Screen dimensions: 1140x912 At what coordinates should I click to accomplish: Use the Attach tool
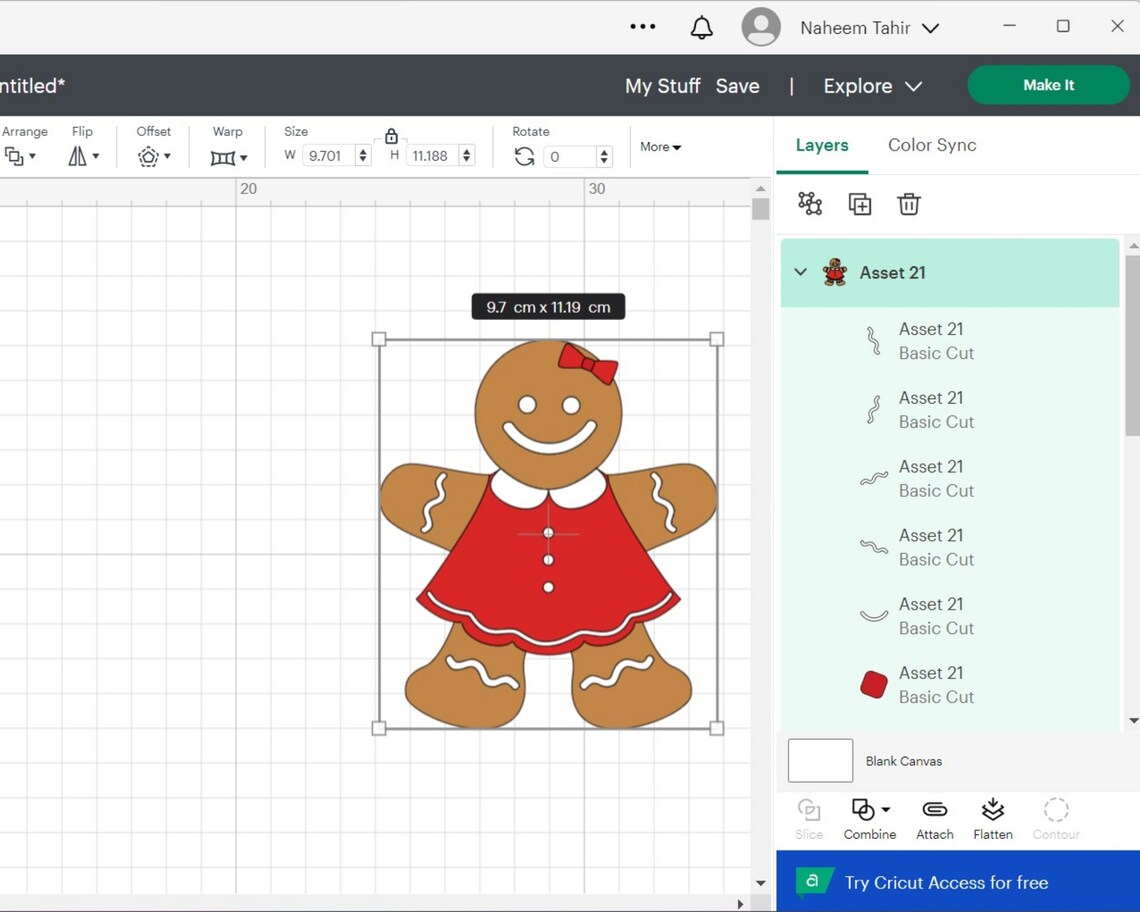coord(934,817)
